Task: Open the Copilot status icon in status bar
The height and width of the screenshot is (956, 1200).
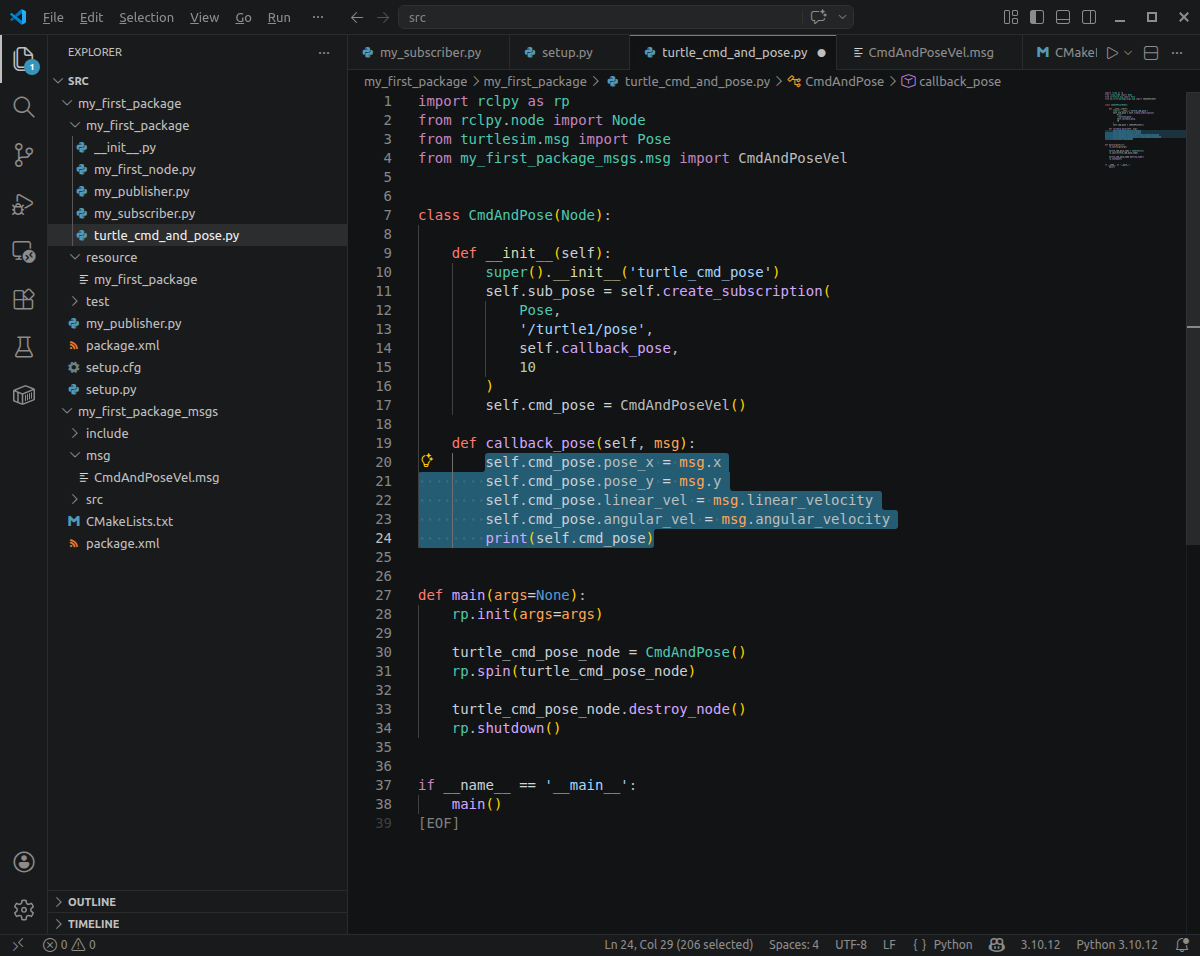Action: tap(997, 944)
